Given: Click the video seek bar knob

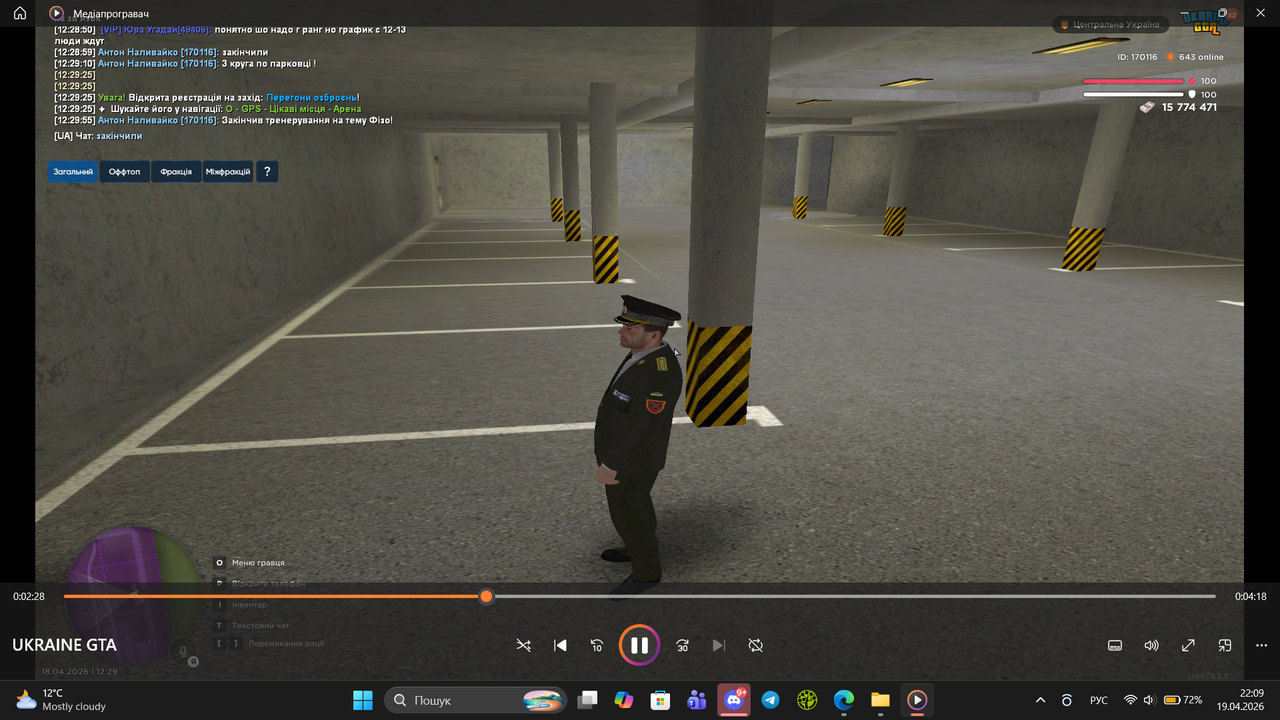Looking at the screenshot, I should 486,596.
